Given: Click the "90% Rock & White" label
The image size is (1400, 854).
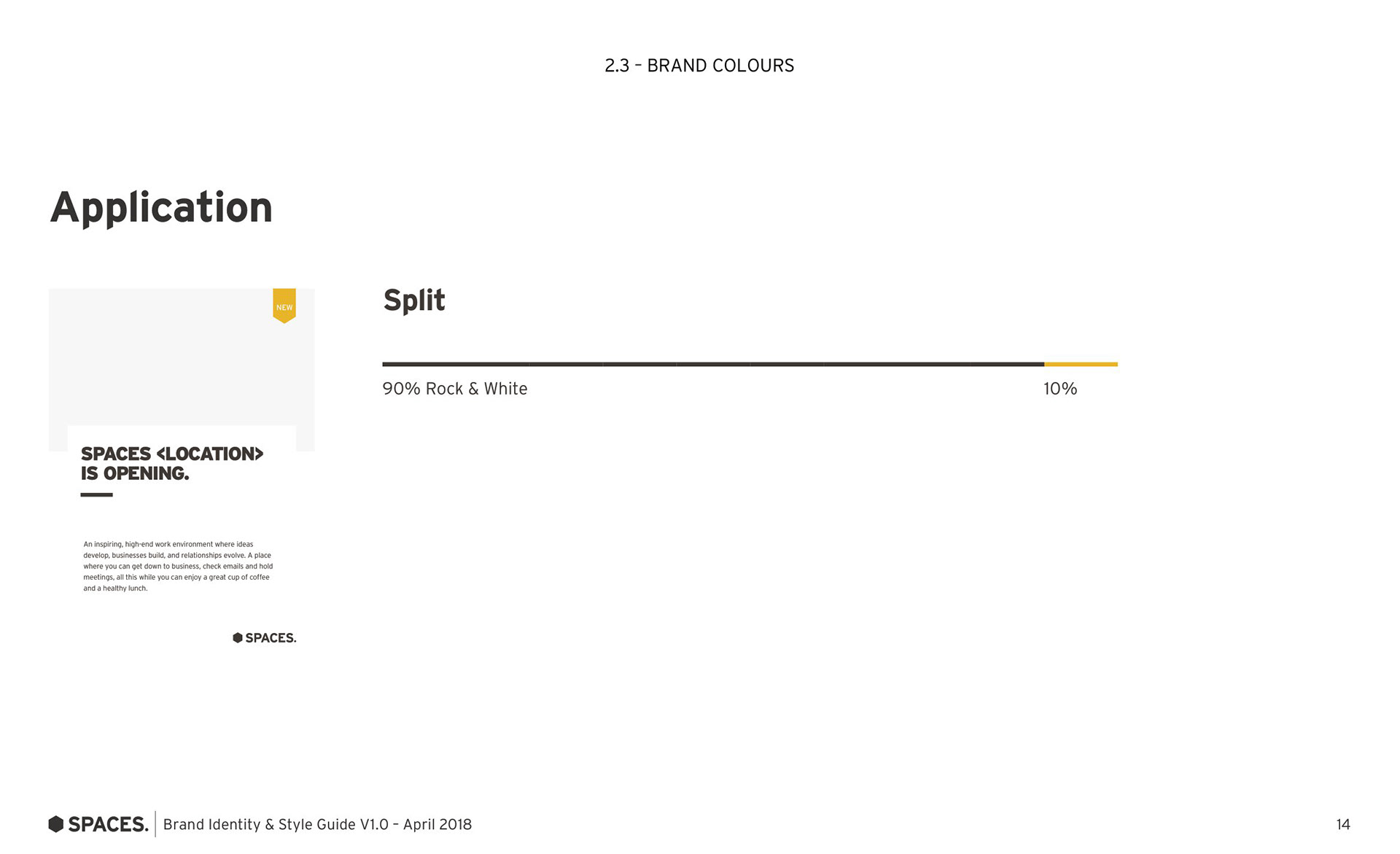Looking at the screenshot, I should pyautogui.click(x=454, y=389).
